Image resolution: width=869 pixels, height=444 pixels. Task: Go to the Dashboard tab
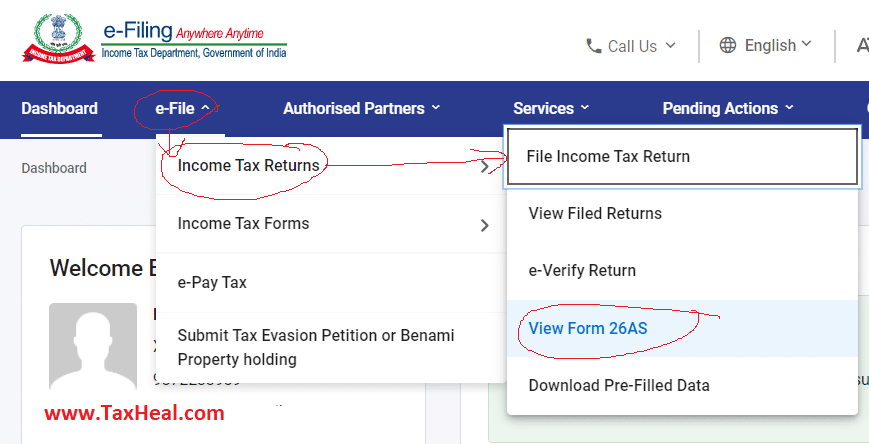click(59, 108)
